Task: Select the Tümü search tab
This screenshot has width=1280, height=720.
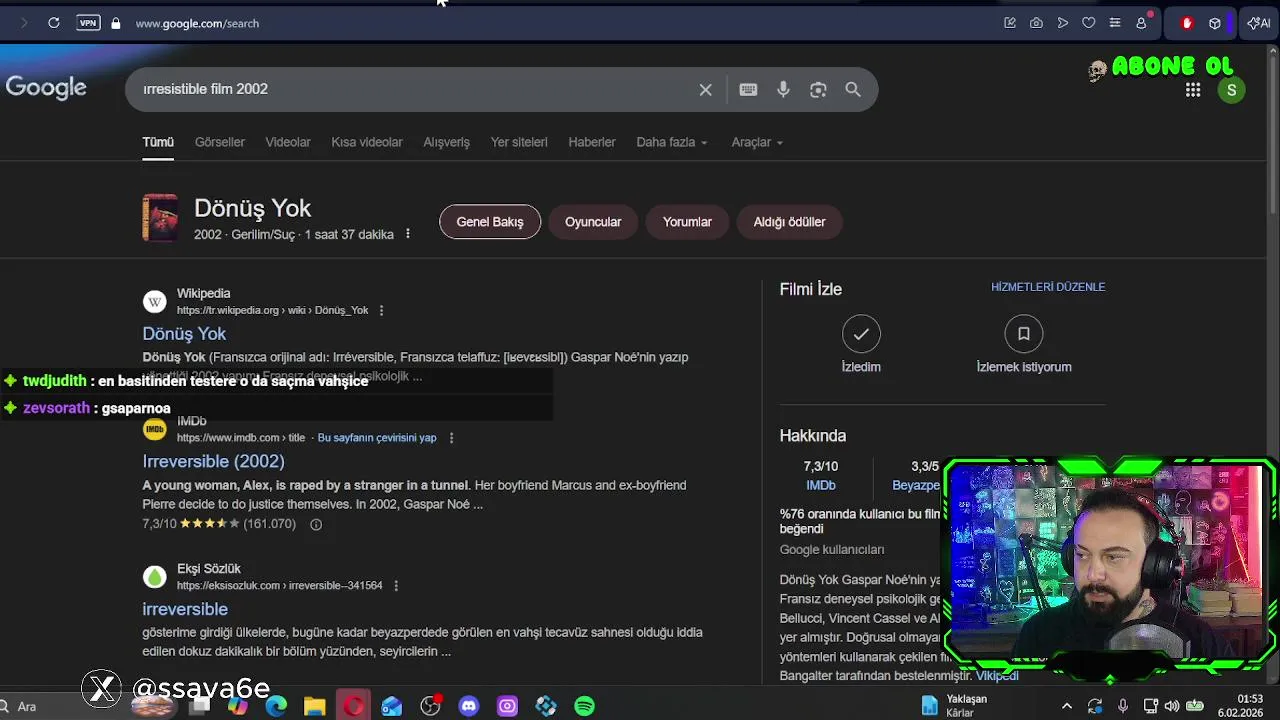Action: point(158,142)
